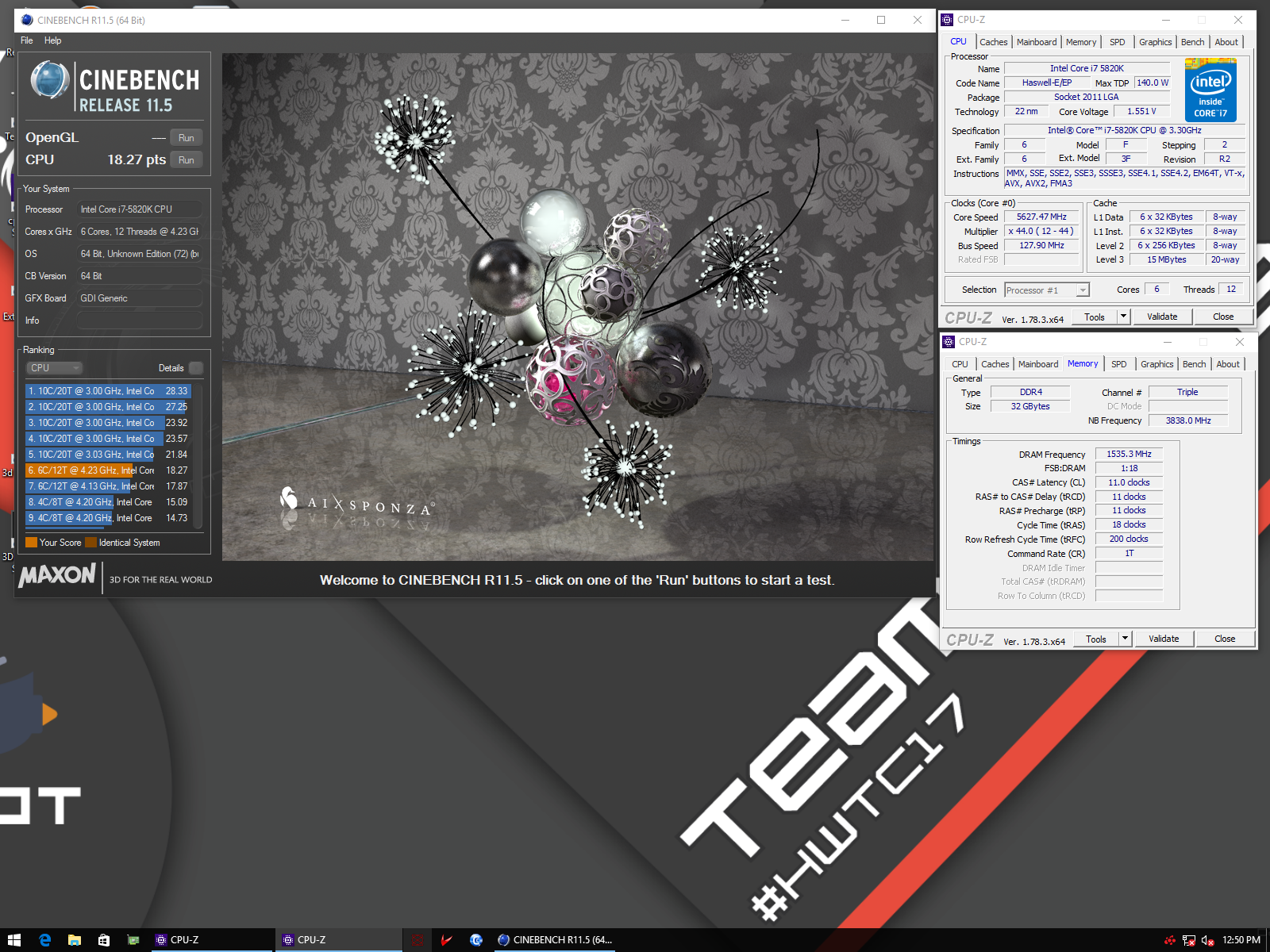Screen dimensions: 1270x952
Task: Select ranking entry 7 6C/12T @ 4.13 GHz
Action: [x=108, y=486]
